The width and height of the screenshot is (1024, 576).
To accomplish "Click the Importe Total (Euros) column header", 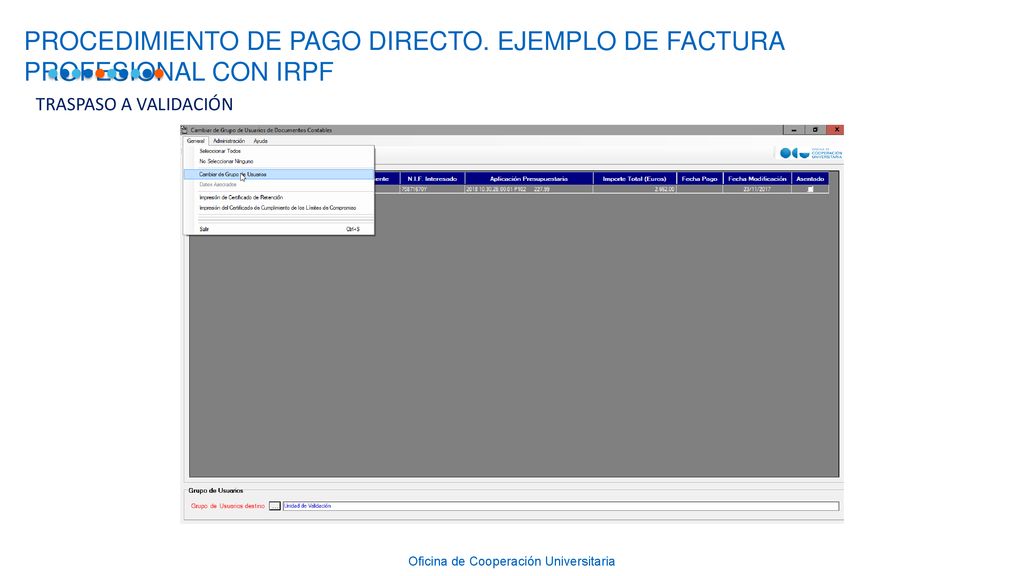I will (x=635, y=179).
